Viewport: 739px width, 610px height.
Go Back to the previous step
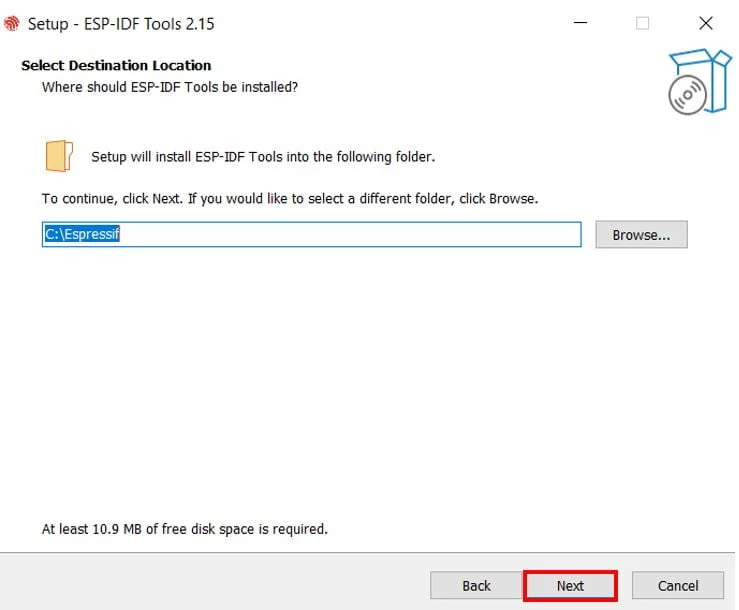click(x=476, y=585)
